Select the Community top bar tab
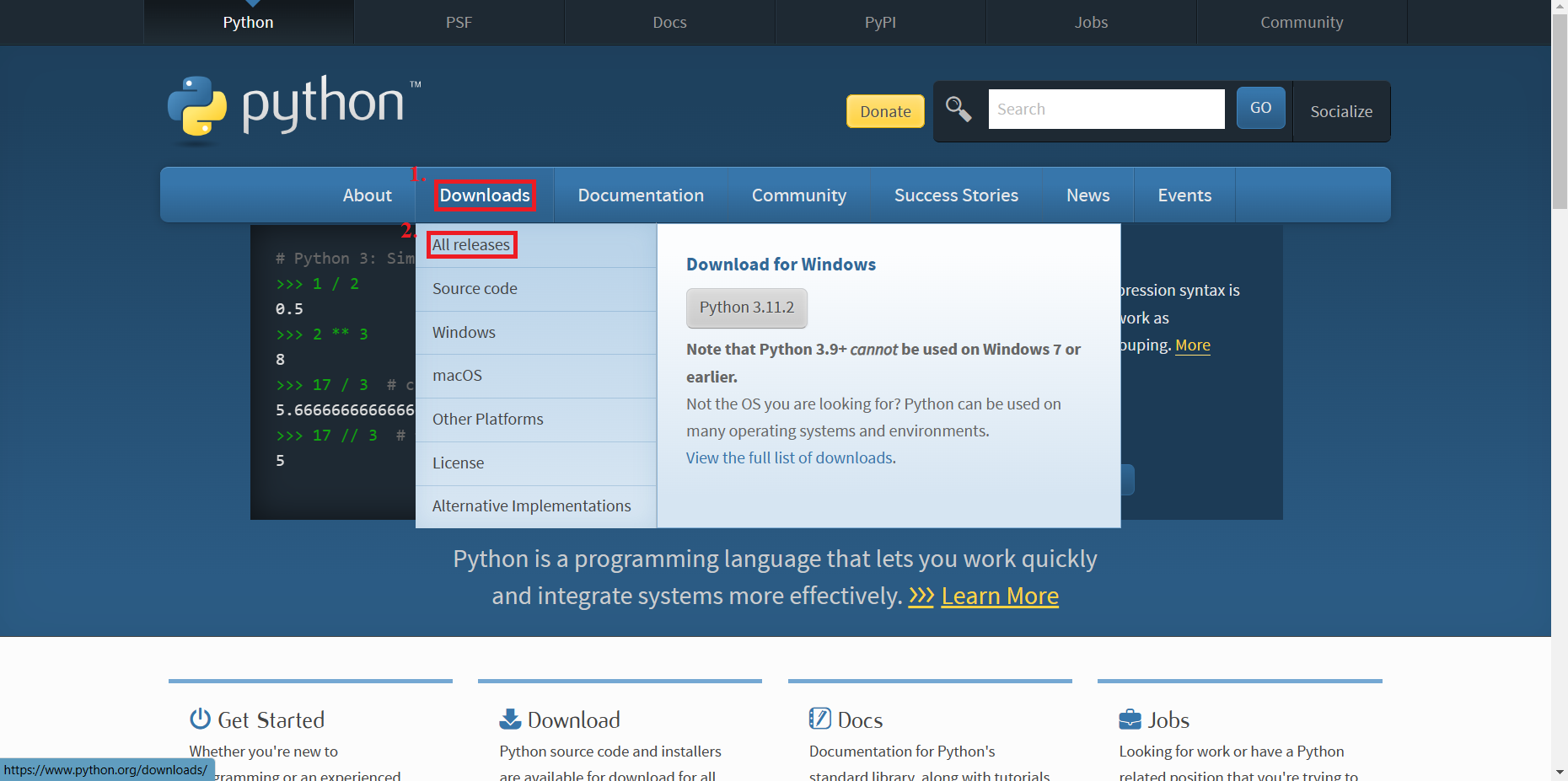This screenshot has width=1568, height=781. pyautogui.click(x=1302, y=22)
